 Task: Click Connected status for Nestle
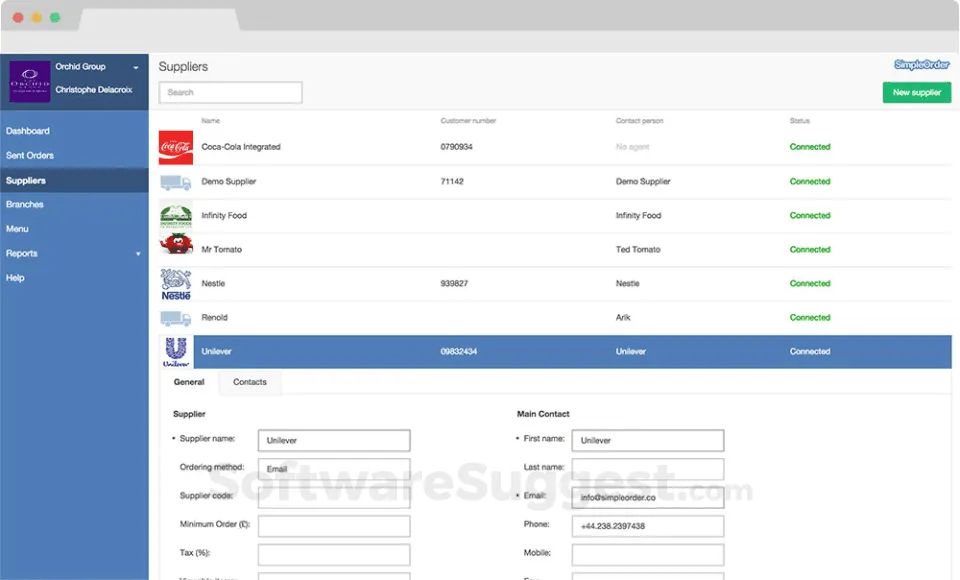point(810,283)
